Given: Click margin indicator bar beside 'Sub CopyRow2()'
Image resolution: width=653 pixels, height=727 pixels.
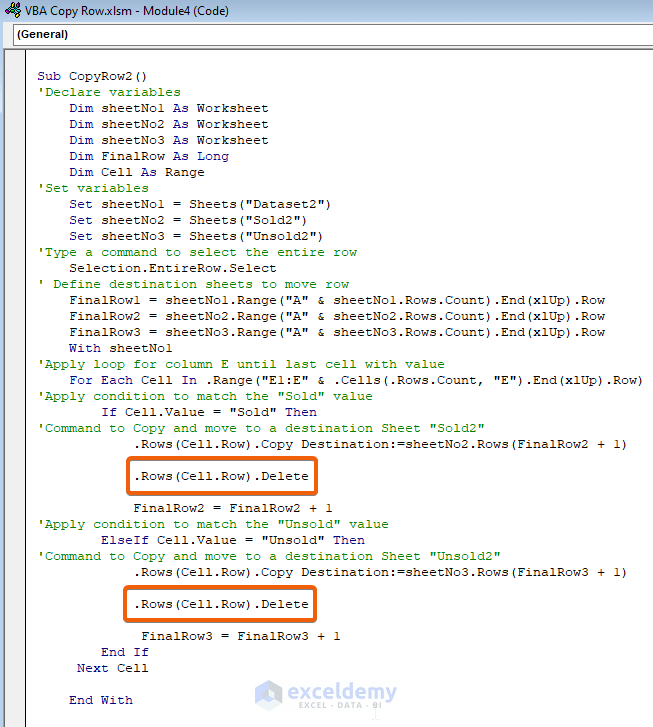Looking at the screenshot, I should click(15, 76).
